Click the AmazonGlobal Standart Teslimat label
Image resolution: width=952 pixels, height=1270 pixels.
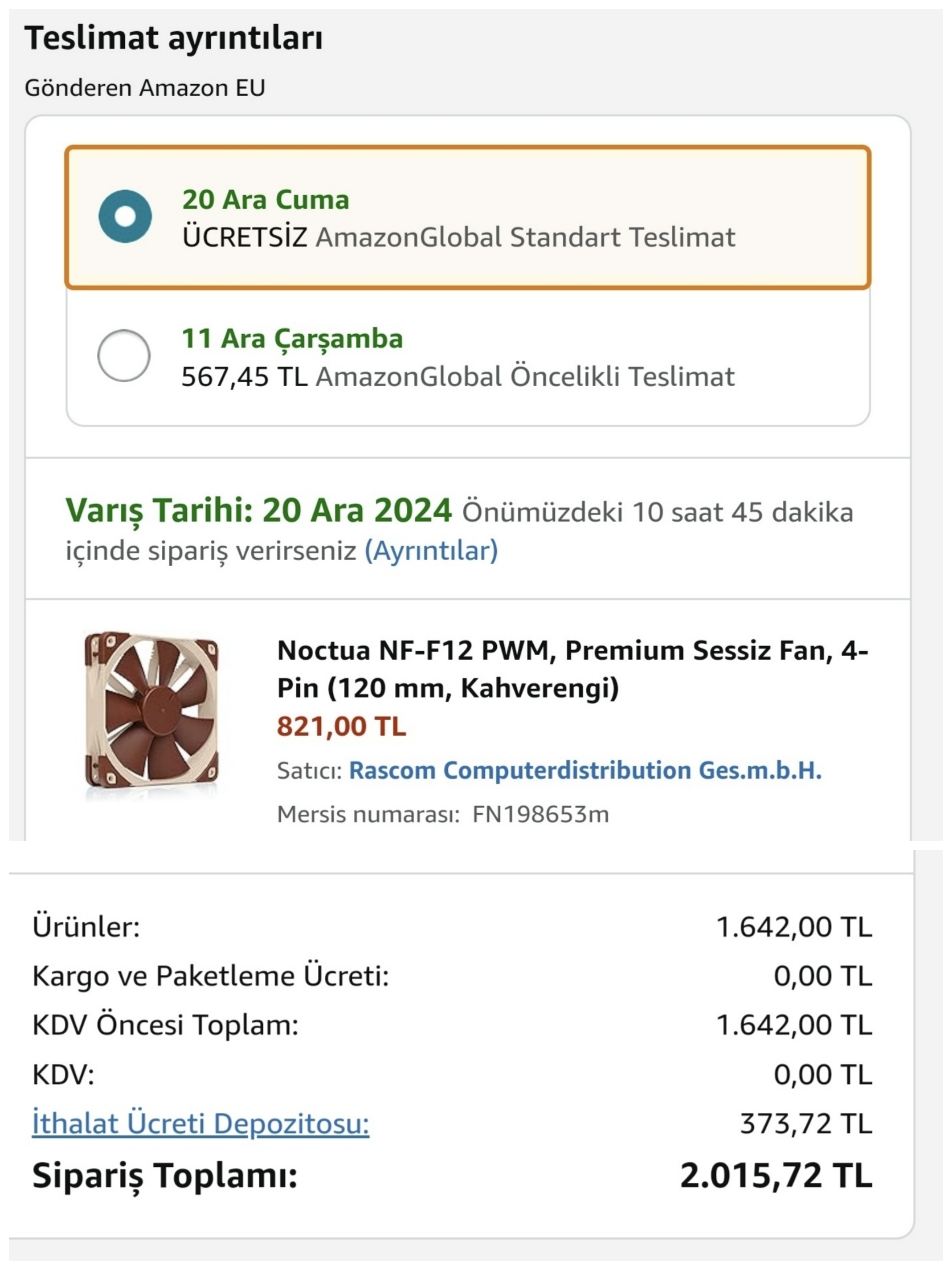[525, 237]
